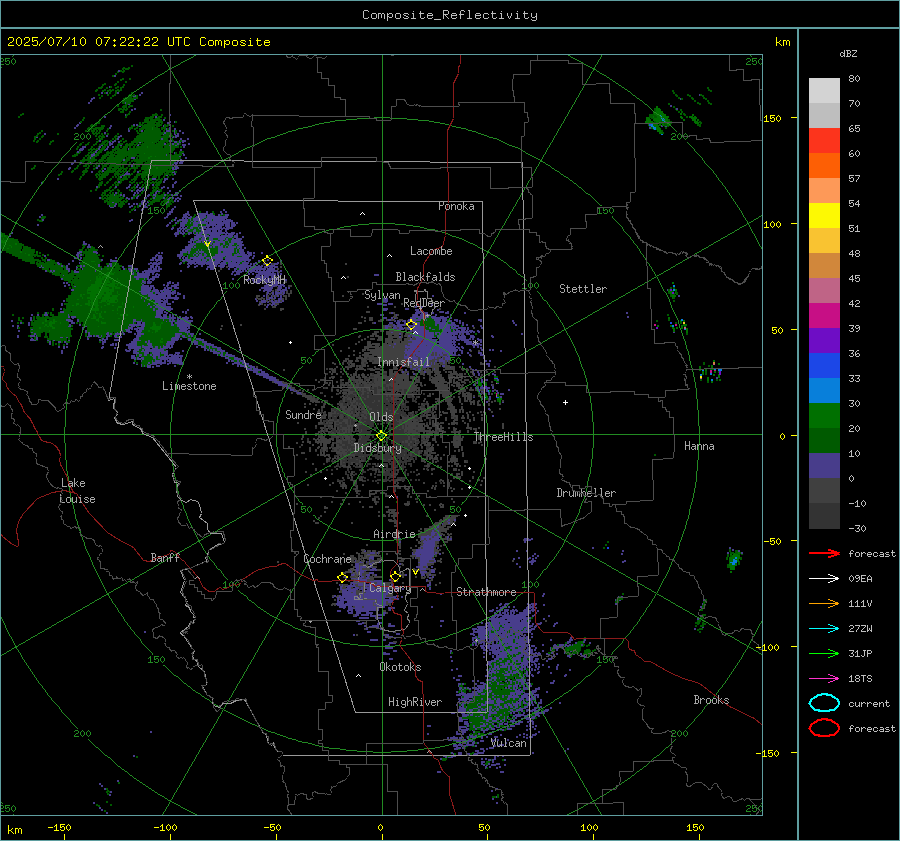Click the red forecast ellipse legend icon
Screen dimensions: 900x841
point(824,728)
